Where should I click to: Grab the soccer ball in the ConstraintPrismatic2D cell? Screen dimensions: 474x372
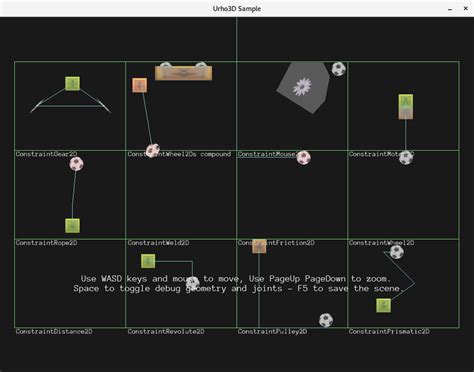point(397,252)
